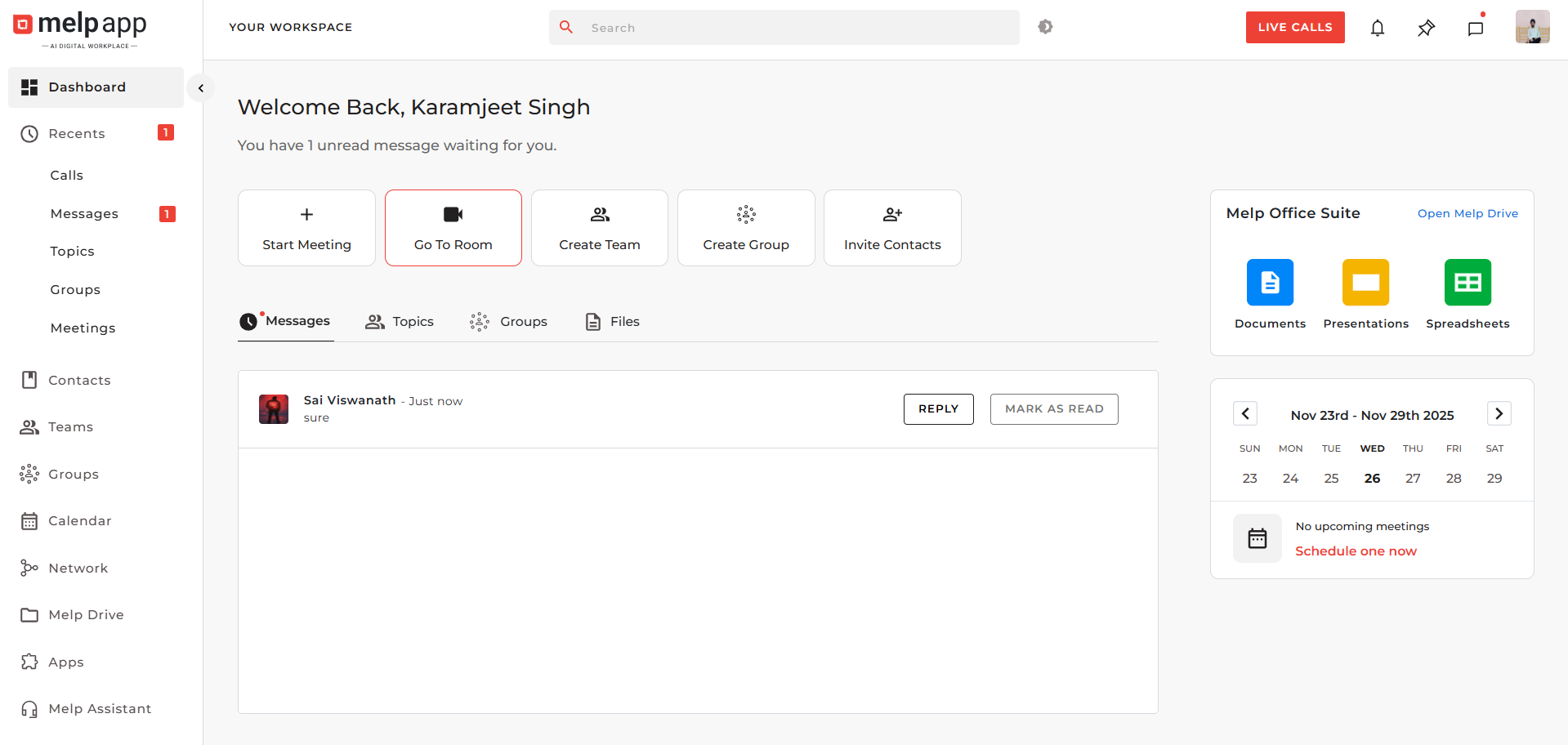The height and width of the screenshot is (745, 1568).
Task: Click the Recents unread badge
Action: click(166, 132)
